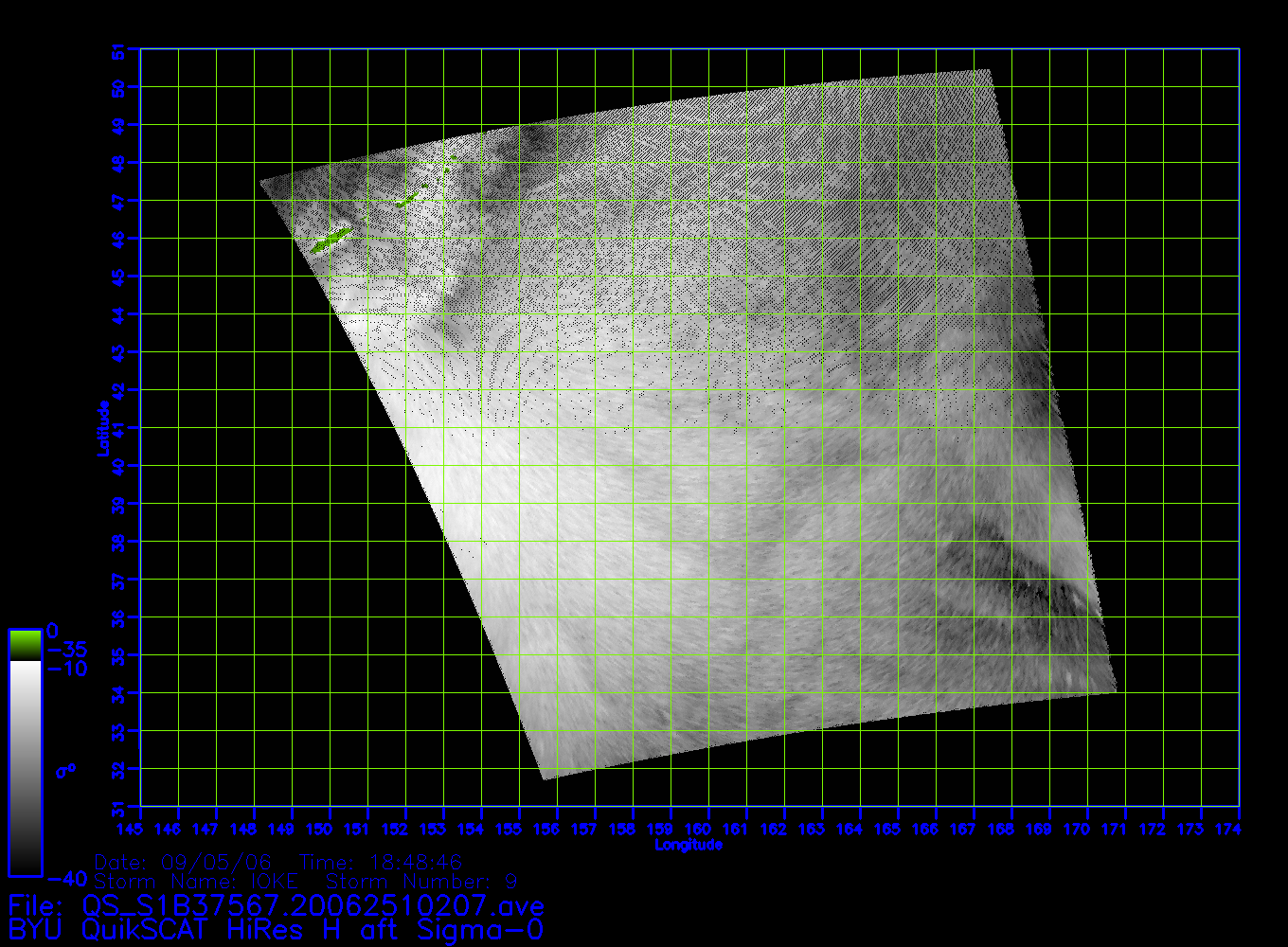Click the 160 longitude tick label
Viewport: 1288px width, 947px height.
698,830
